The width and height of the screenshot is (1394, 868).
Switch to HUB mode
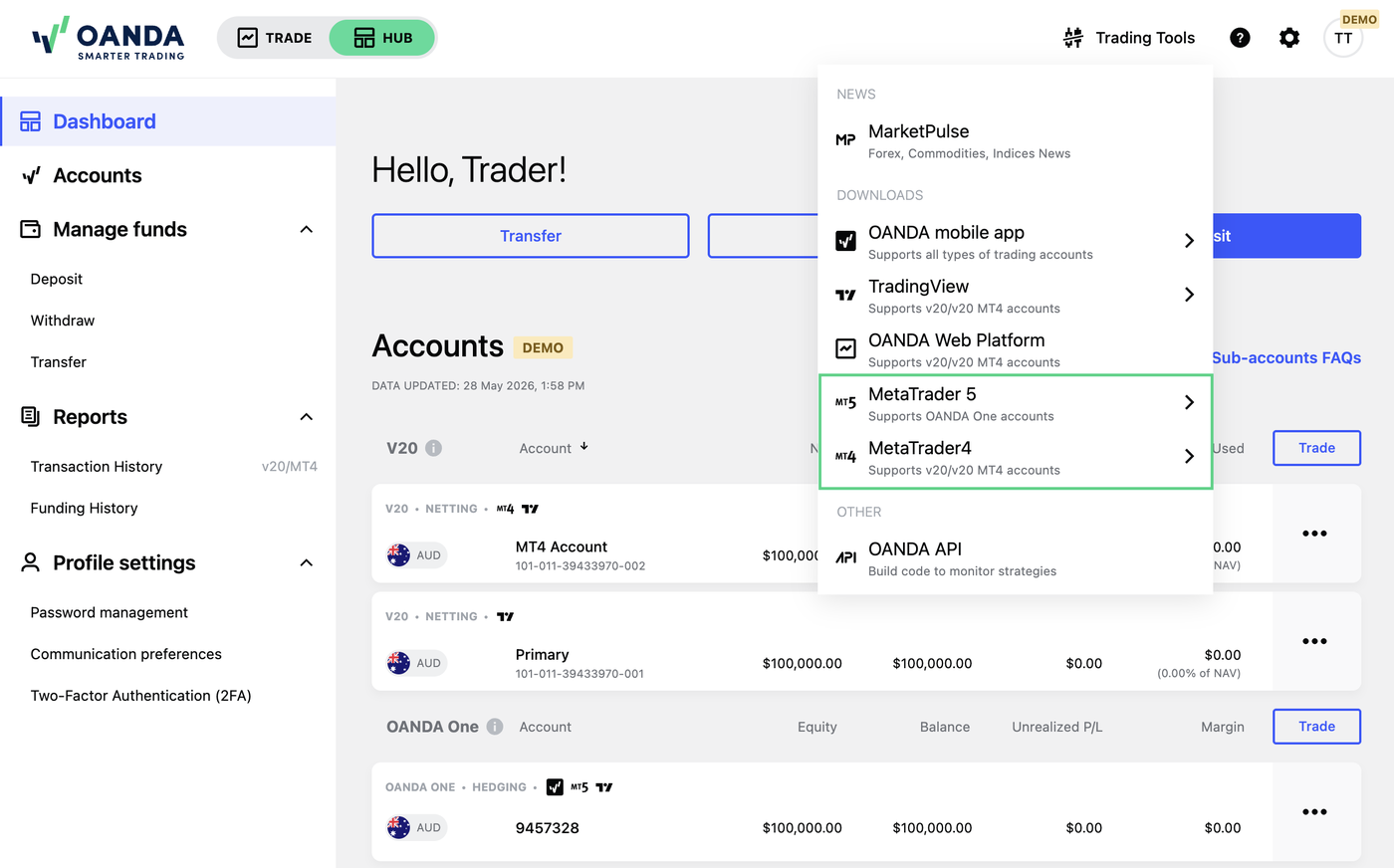[382, 38]
